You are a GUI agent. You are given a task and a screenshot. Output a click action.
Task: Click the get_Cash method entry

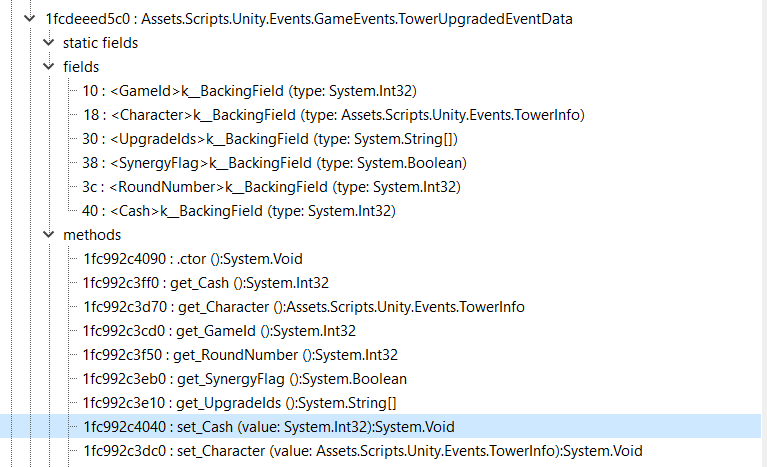pyautogui.click(x=206, y=283)
